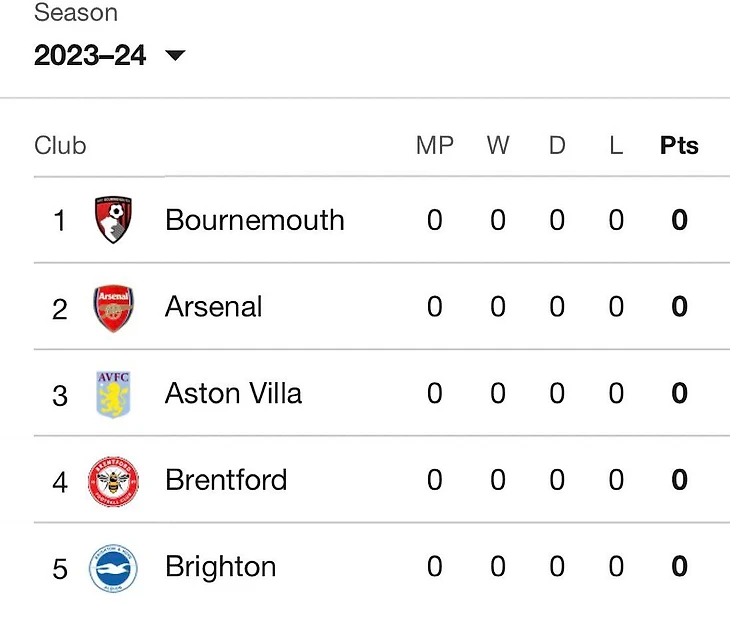This screenshot has width=730, height=622.
Task: Click the Brentford bee crest icon
Action: tap(113, 481)
